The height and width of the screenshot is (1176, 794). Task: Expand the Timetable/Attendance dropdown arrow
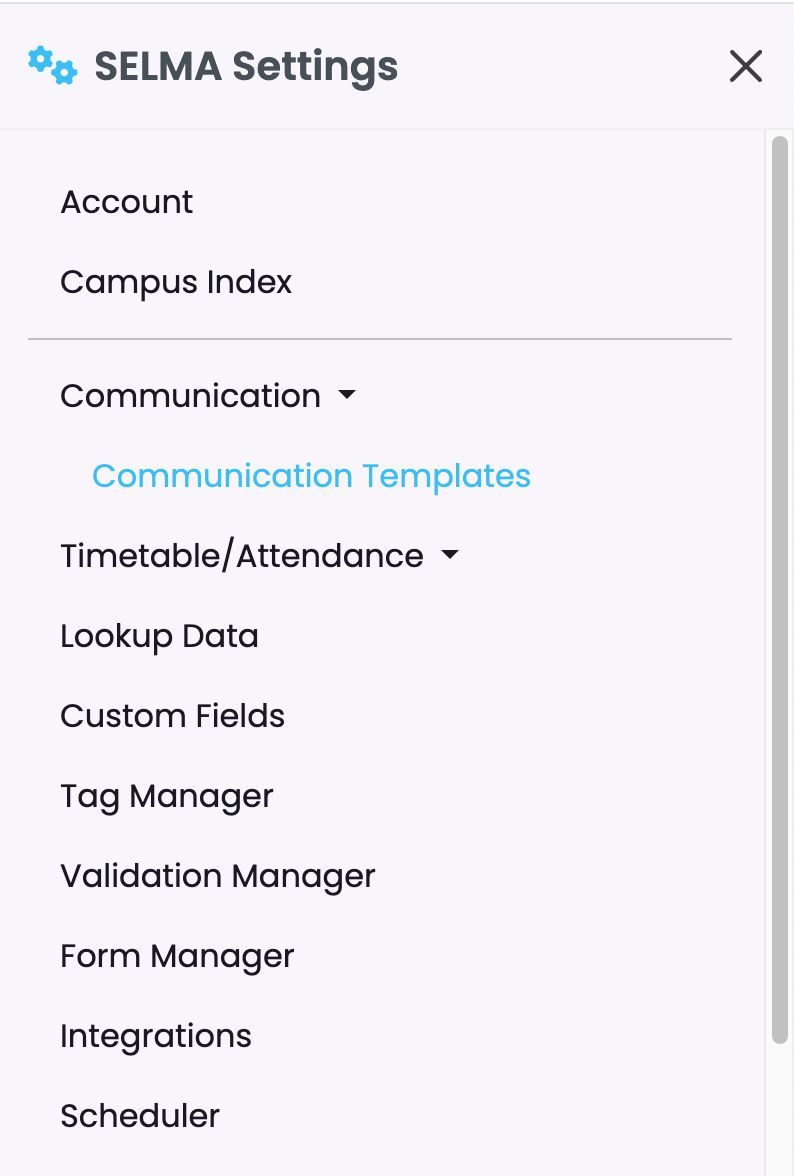[450, 554]
